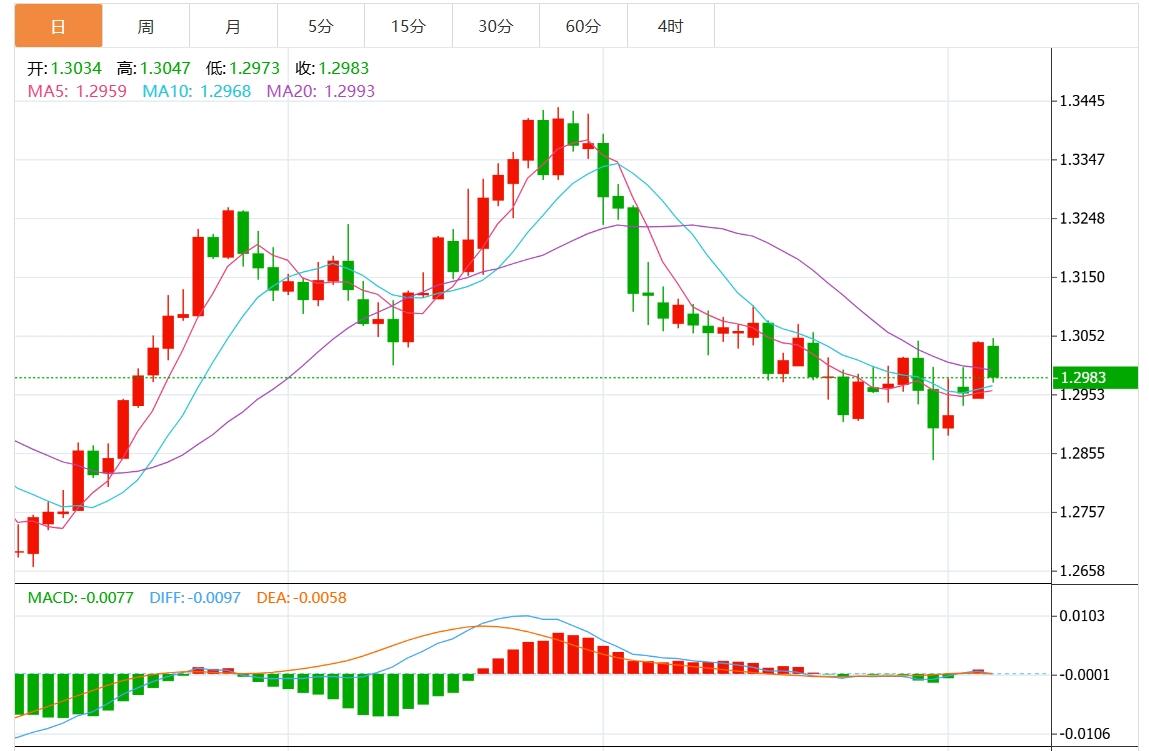
Task: Click the green 1.2983 current price tag
Action: point(1097,378)
